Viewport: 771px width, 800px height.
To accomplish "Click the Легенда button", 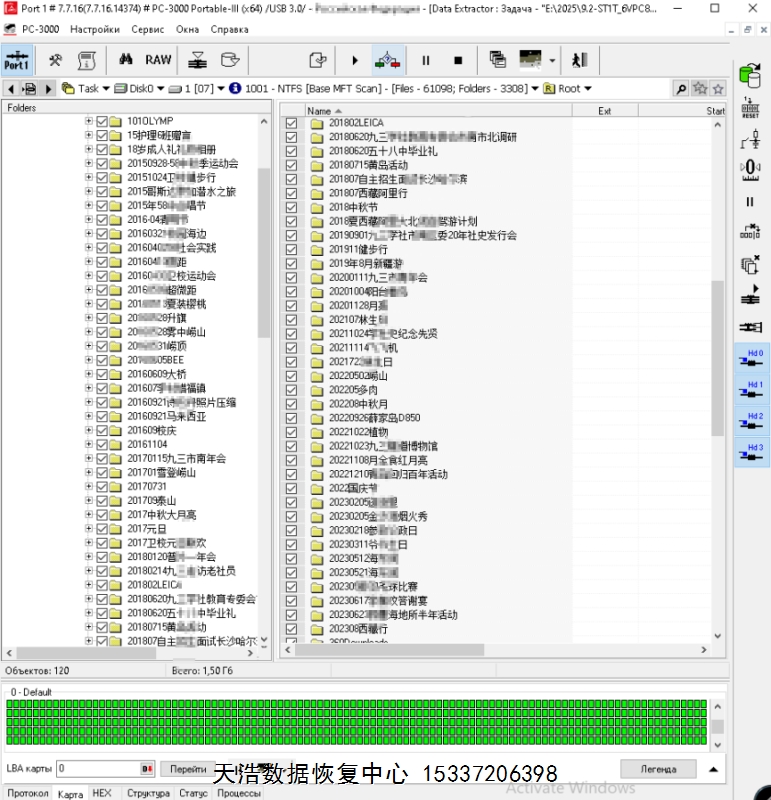I will (x=657, y=769).
